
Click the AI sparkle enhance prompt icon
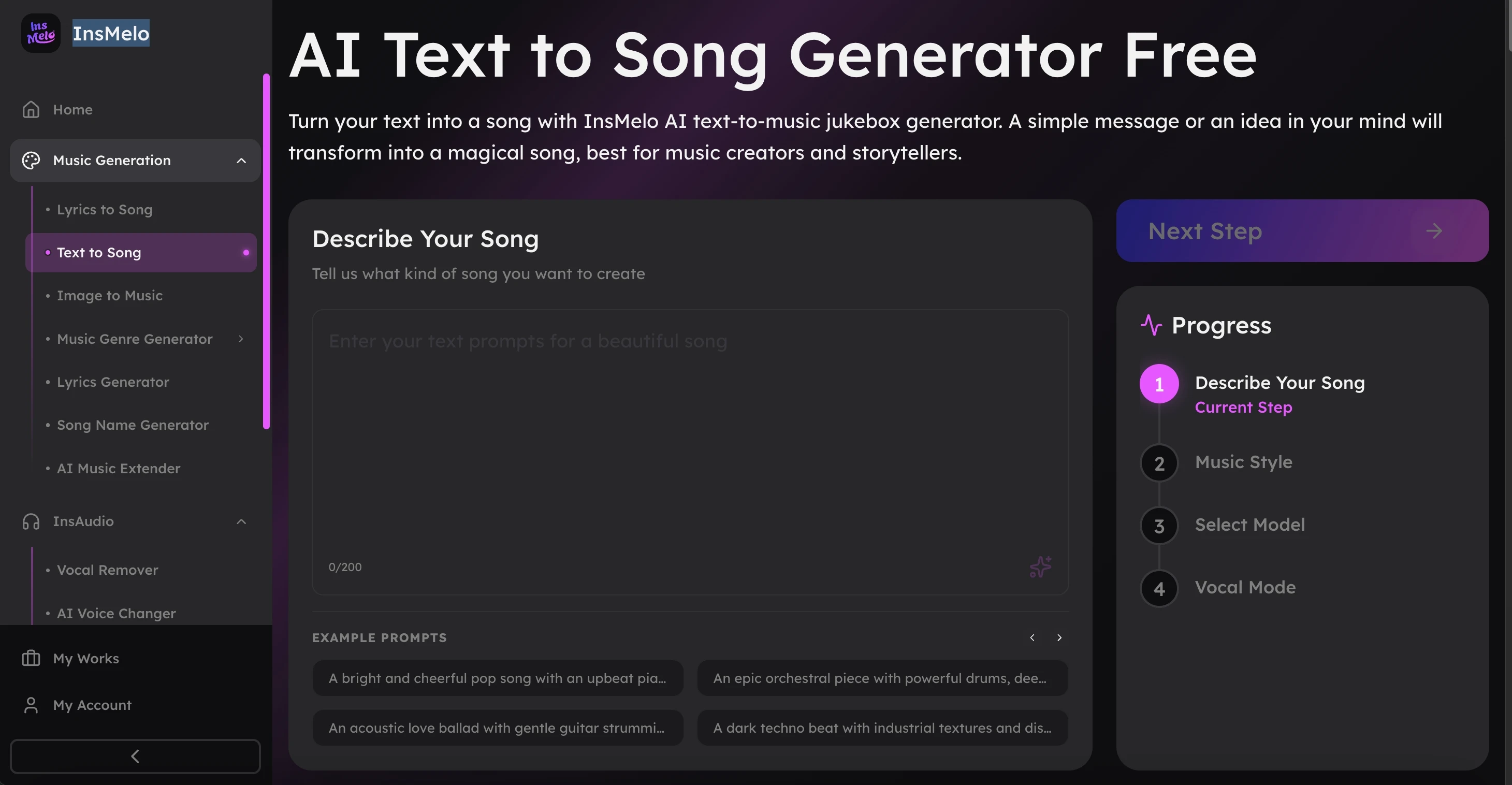click(1040, 567)
